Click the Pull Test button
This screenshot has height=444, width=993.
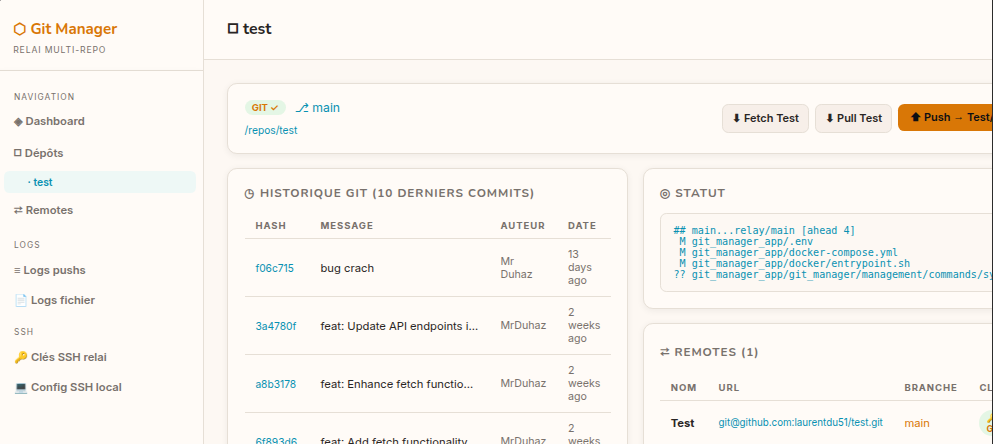pos(853,118)
